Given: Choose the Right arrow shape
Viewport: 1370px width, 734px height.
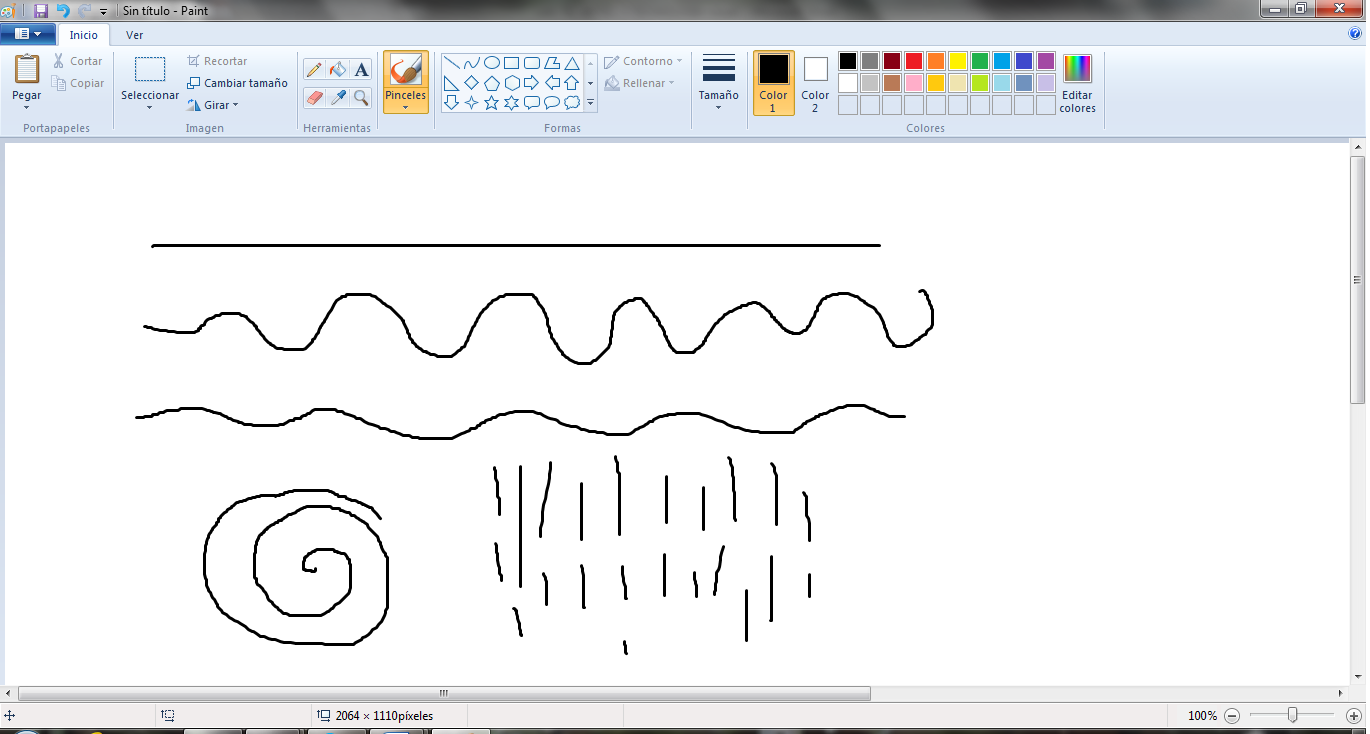Looking at the screenshot, I should [531, 82].
